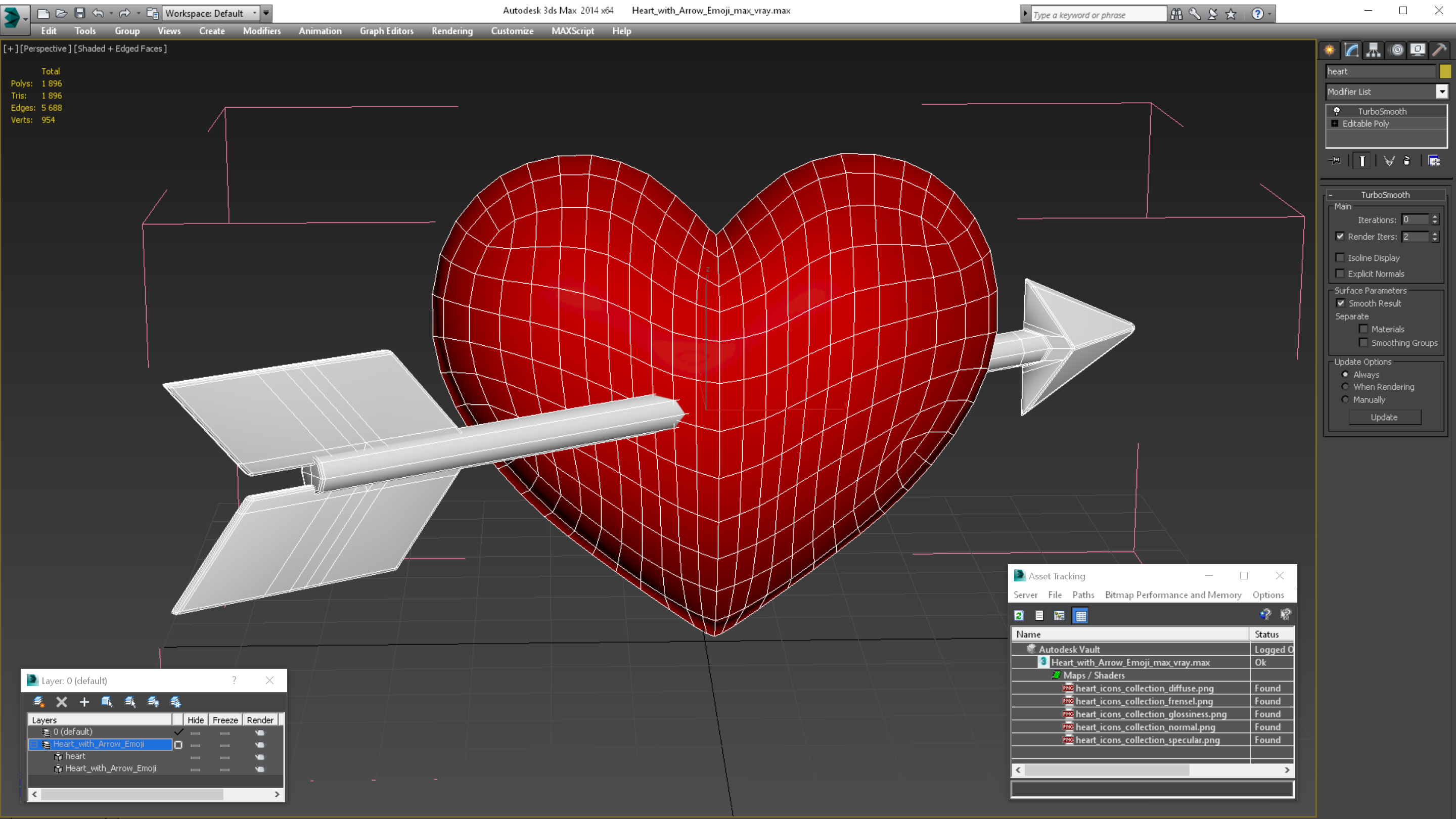Click Configure Modifier Sets icon
The width and height of the screenshot is (1456, 819).
coord(1434,161)
